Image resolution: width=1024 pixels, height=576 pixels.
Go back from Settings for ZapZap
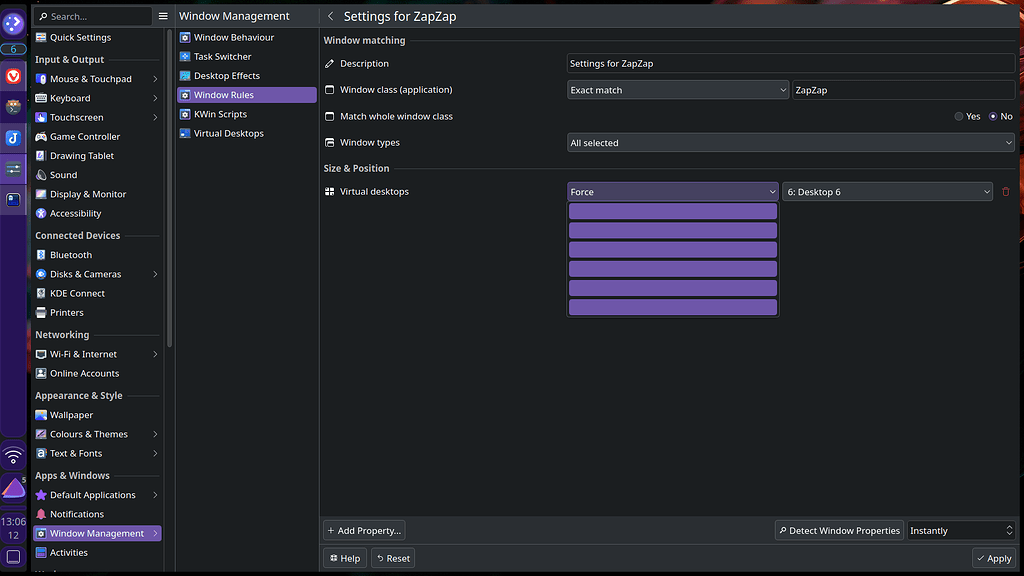click(x=330, y=16)
